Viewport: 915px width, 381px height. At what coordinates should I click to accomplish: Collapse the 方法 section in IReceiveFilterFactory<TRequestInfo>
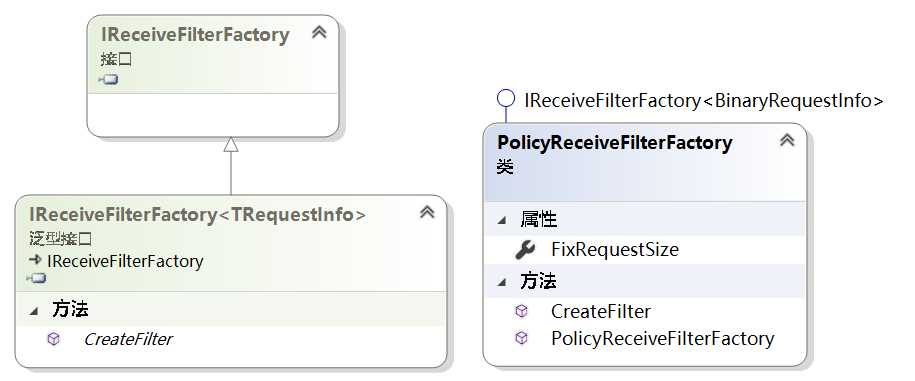tap(34, 311)
